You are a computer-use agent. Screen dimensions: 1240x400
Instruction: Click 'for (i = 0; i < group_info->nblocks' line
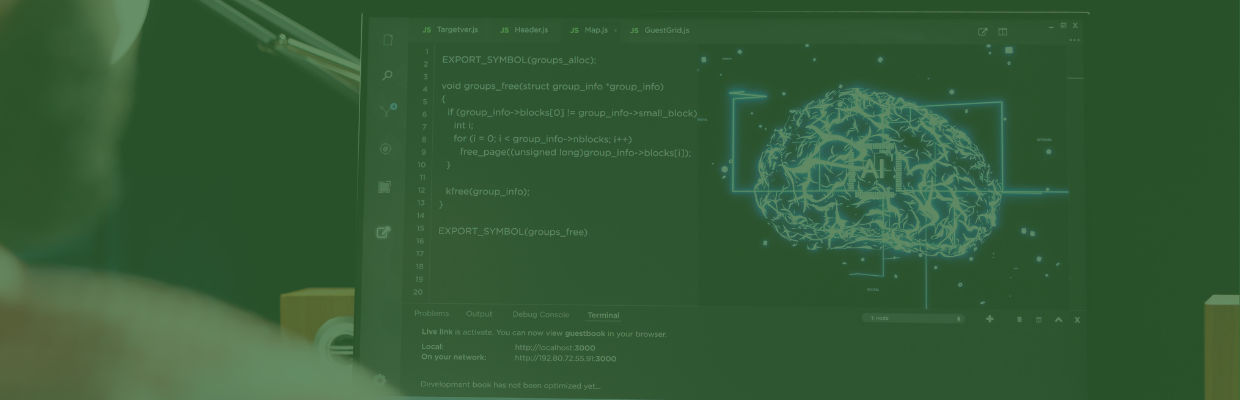click(x=543, y=139)
